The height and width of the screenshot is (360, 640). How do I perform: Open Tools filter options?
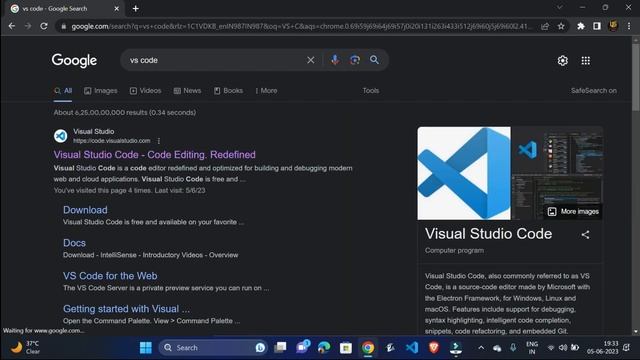pyautogui.click(x=371, y=91)
